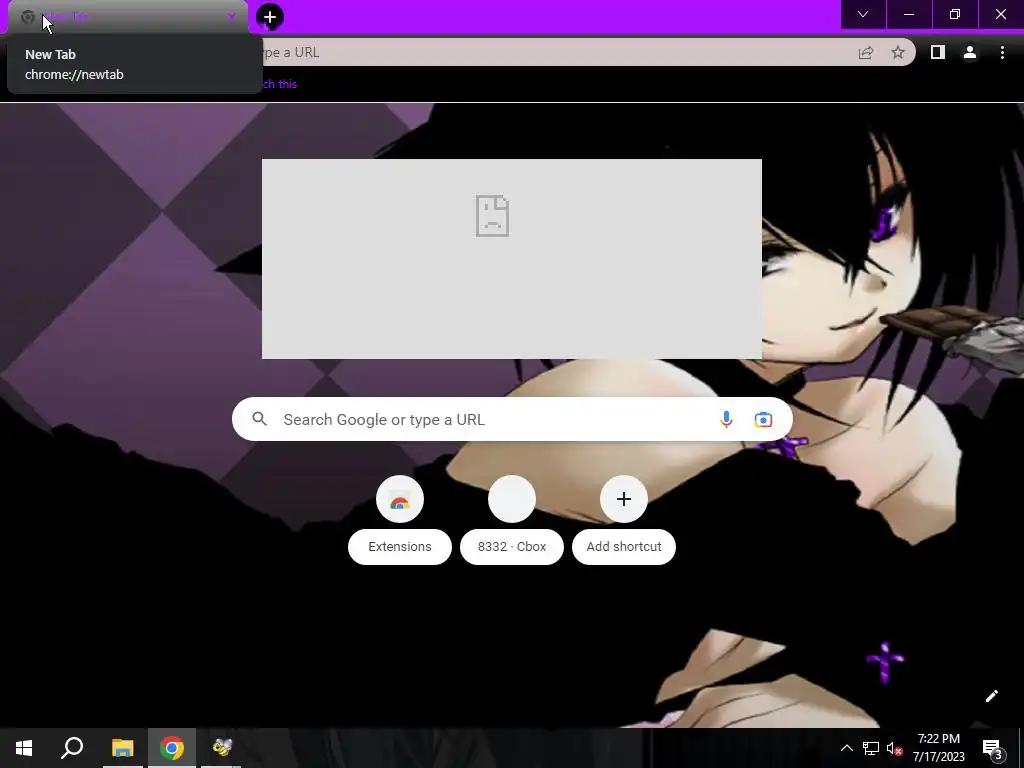Open a new tab with plus button
The image size is (1024, 768).
click(270, 17)
